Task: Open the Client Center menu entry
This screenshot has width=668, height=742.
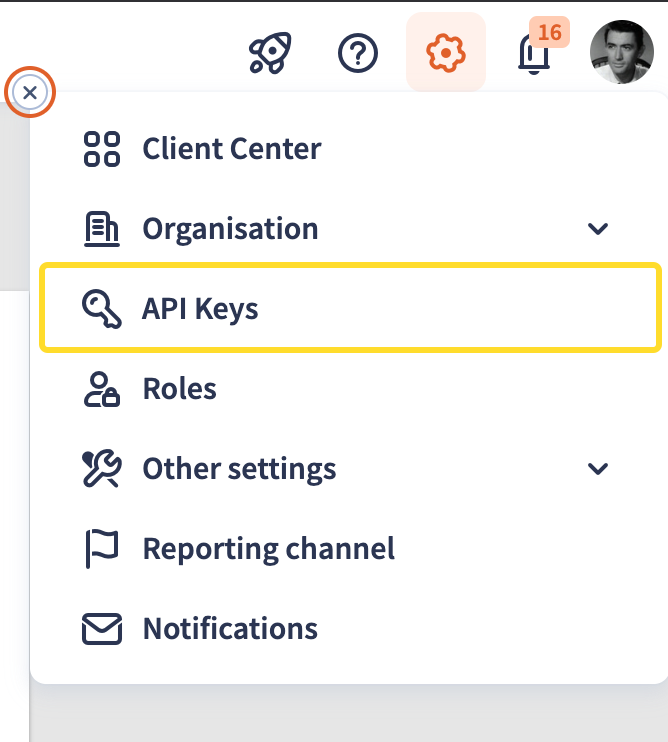Action: click(x=232, y=149)
